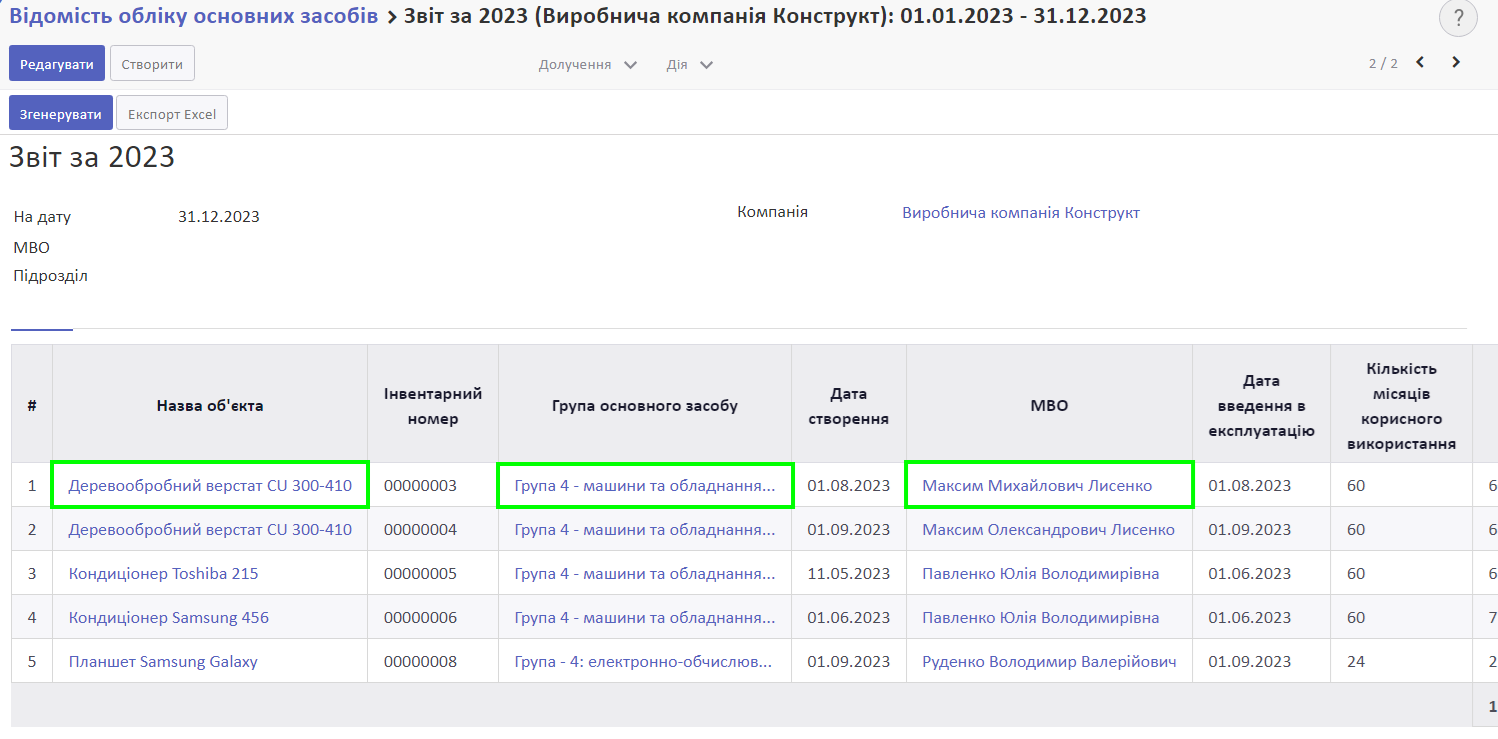This screenshot has width=1498, height=739.
Task: Select inventory number 00000008 cell
Action: [x=433, y=662]
